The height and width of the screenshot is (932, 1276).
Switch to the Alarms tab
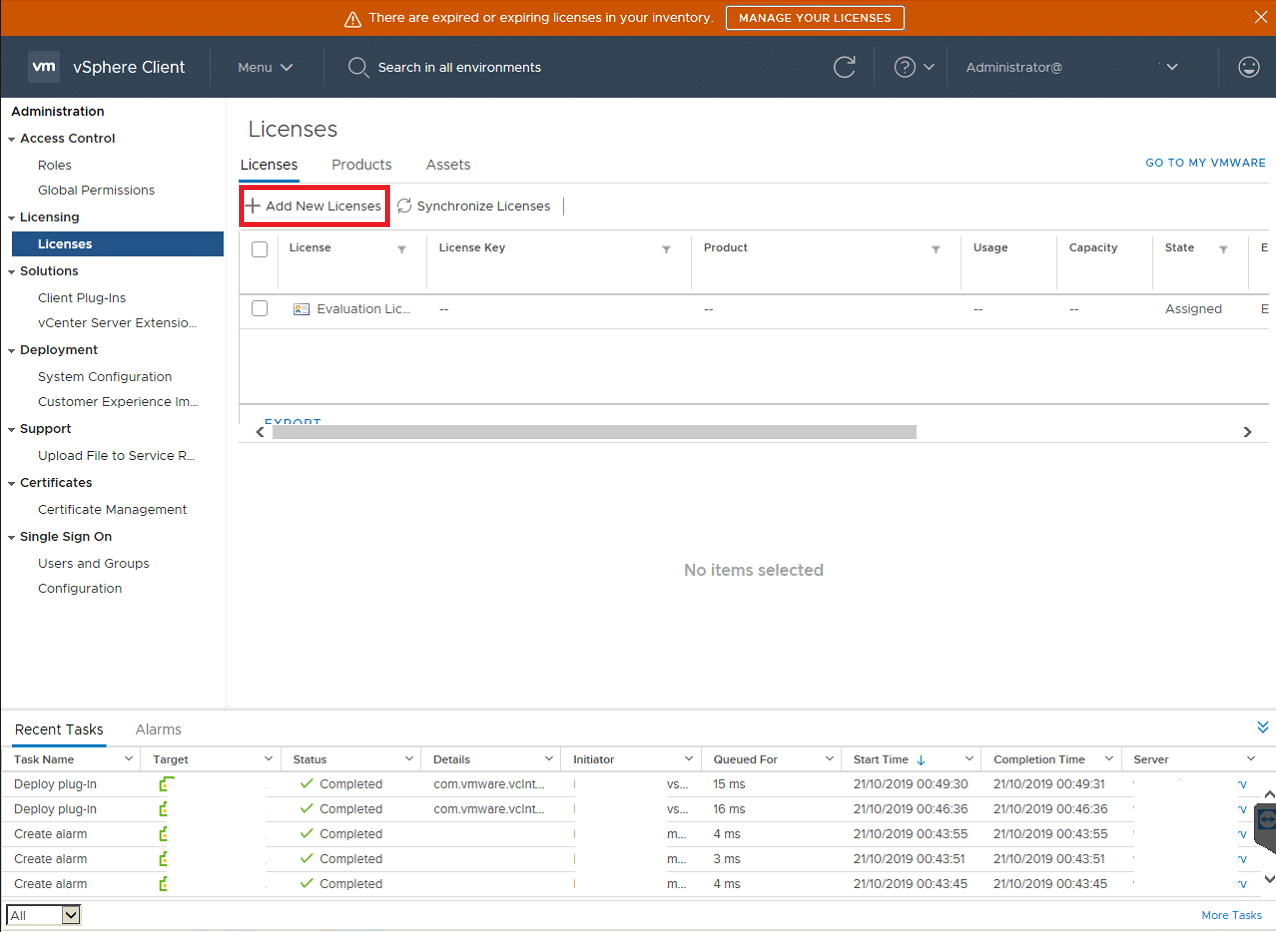point(158,729)
